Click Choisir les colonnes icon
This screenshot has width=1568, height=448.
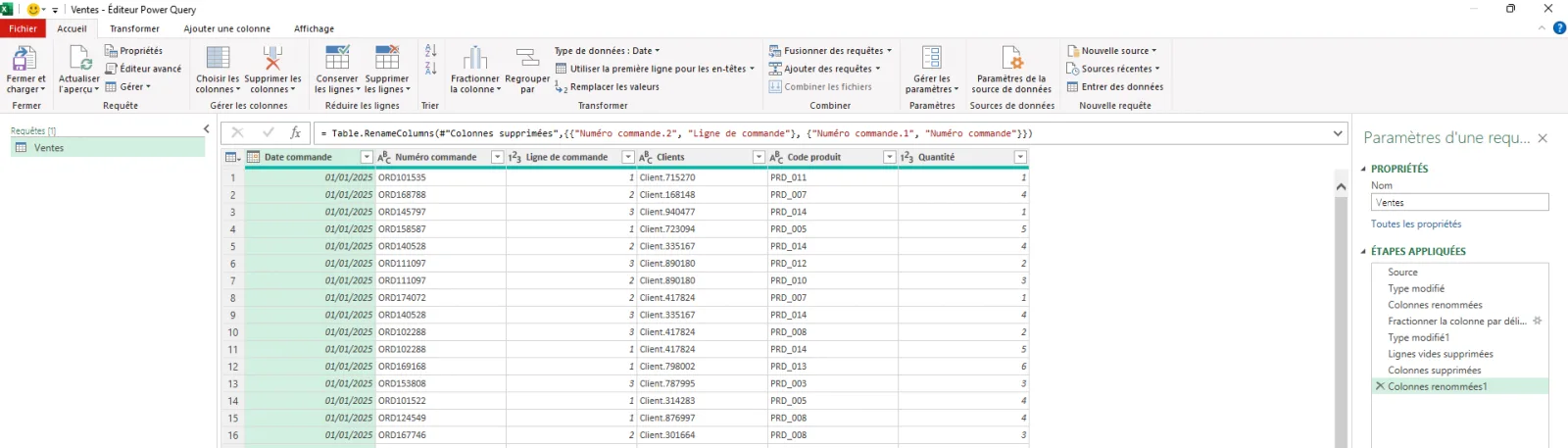(x=218, y=58)
